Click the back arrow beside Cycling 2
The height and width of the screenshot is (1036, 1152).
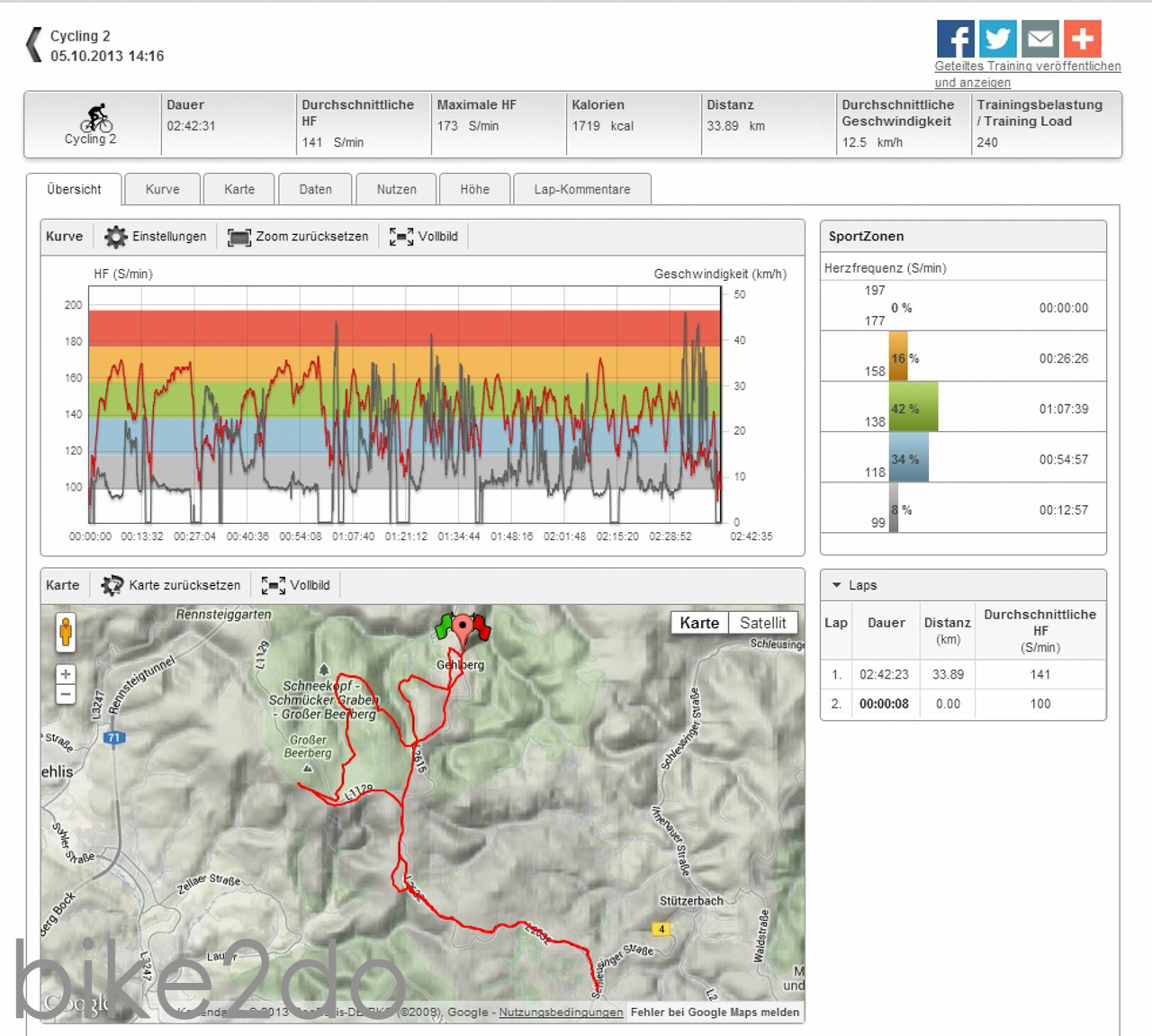pyautogui.click(x=34, y=45)
